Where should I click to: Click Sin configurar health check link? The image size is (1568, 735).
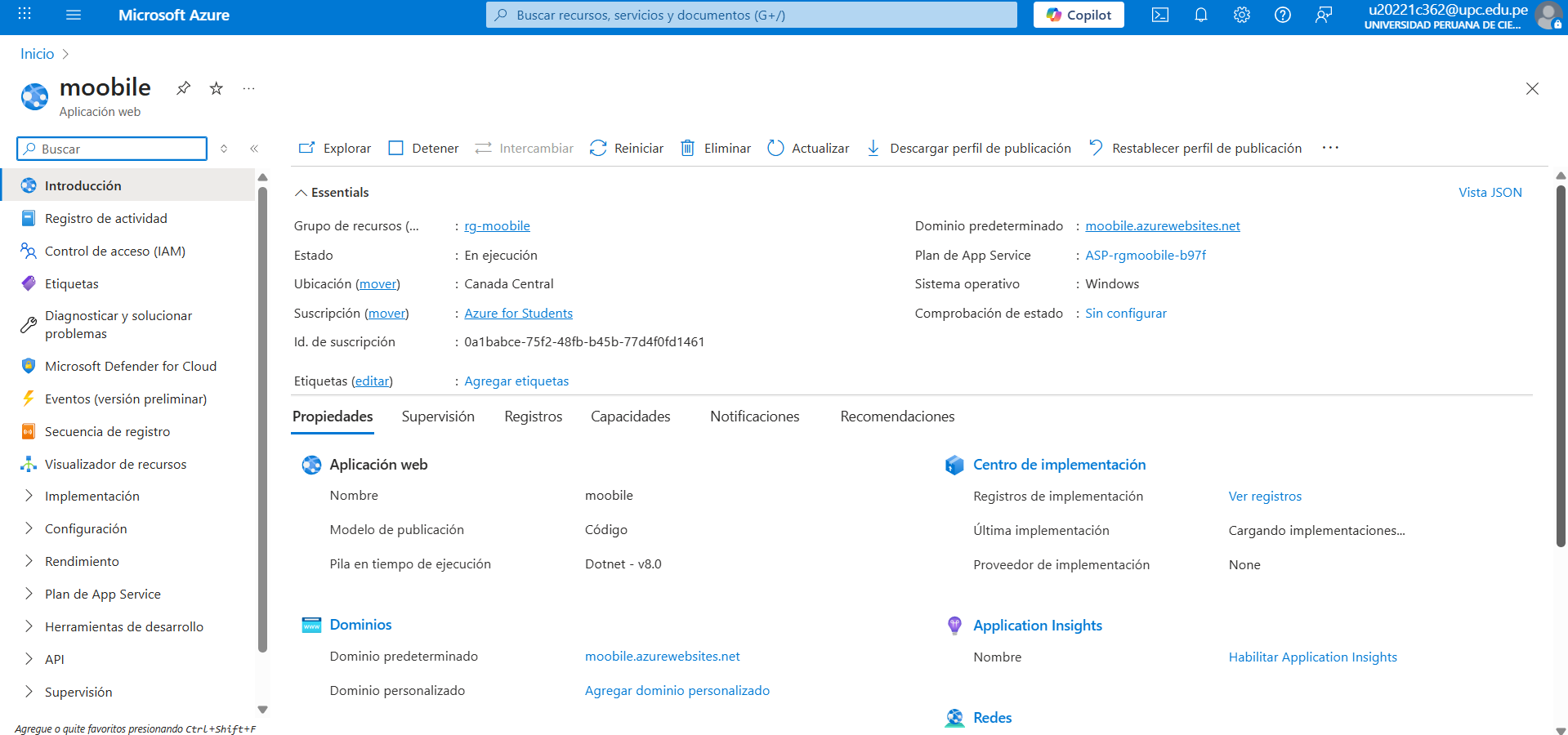[x=1126, y=314]
